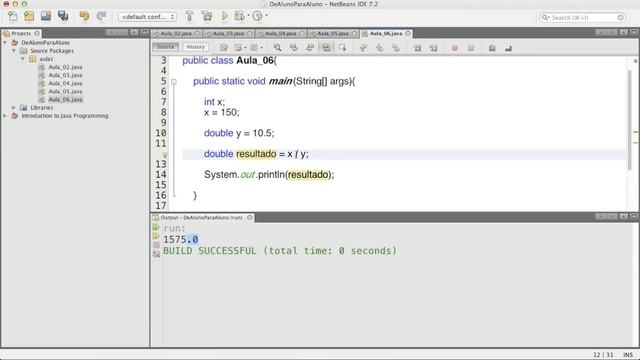
Task: Click the New Project toolbar icon
Action: pyautogui.click(x=29, y=16)
